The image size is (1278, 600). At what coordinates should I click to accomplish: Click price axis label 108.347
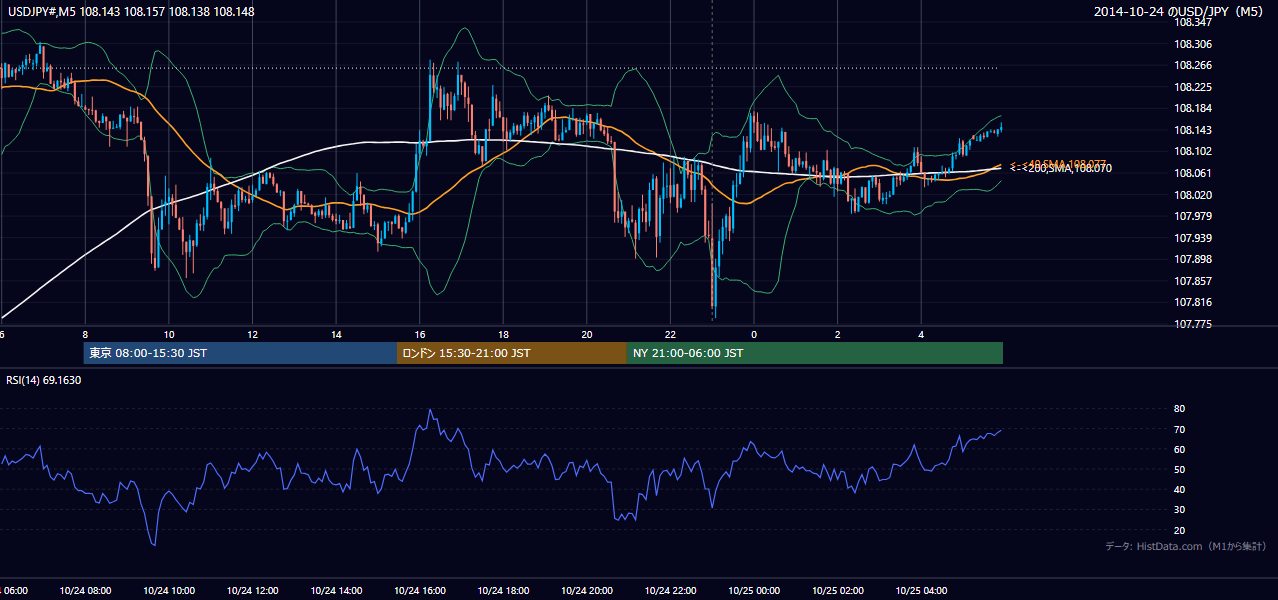[x=1192, y=22]
